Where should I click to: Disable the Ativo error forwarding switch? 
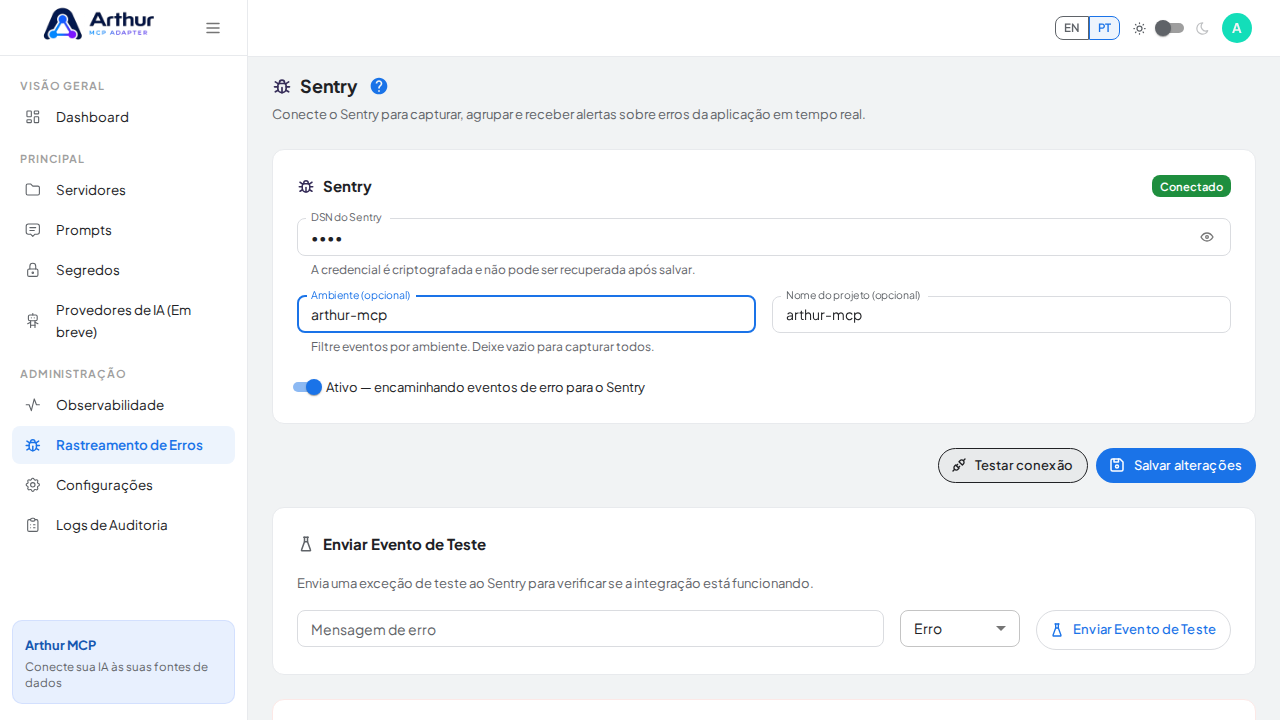[308, 387]
